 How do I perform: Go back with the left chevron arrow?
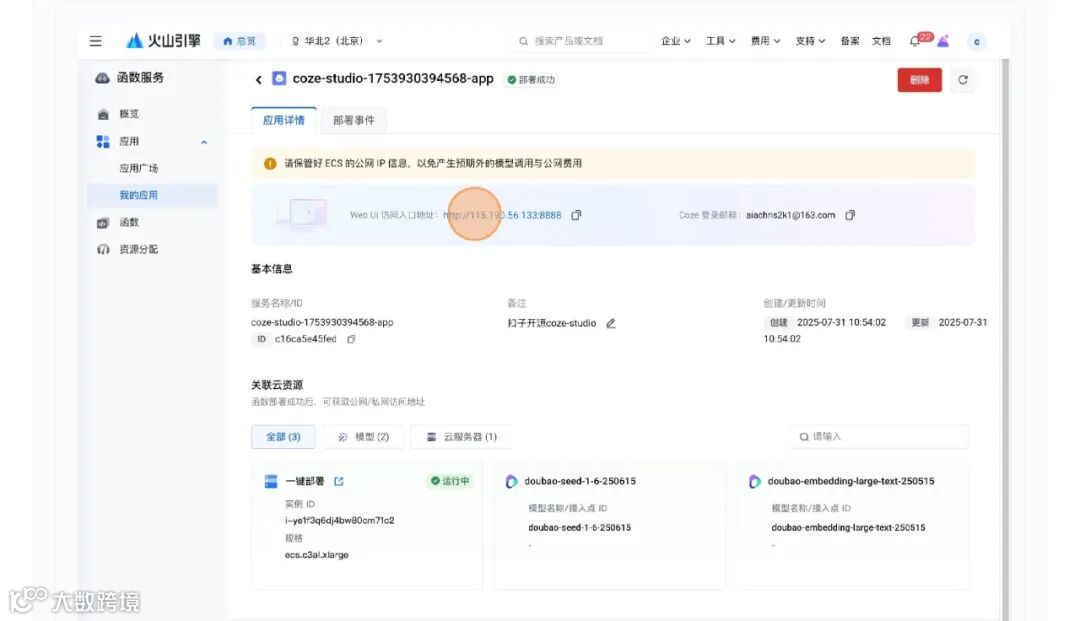click(x=258, y=80)
